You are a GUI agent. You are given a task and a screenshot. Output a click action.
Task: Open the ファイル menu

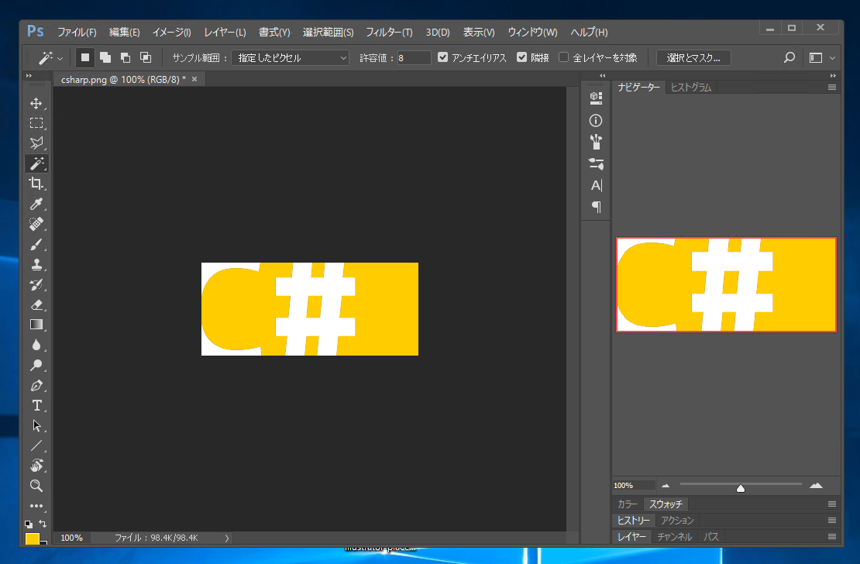coord(77,32)
